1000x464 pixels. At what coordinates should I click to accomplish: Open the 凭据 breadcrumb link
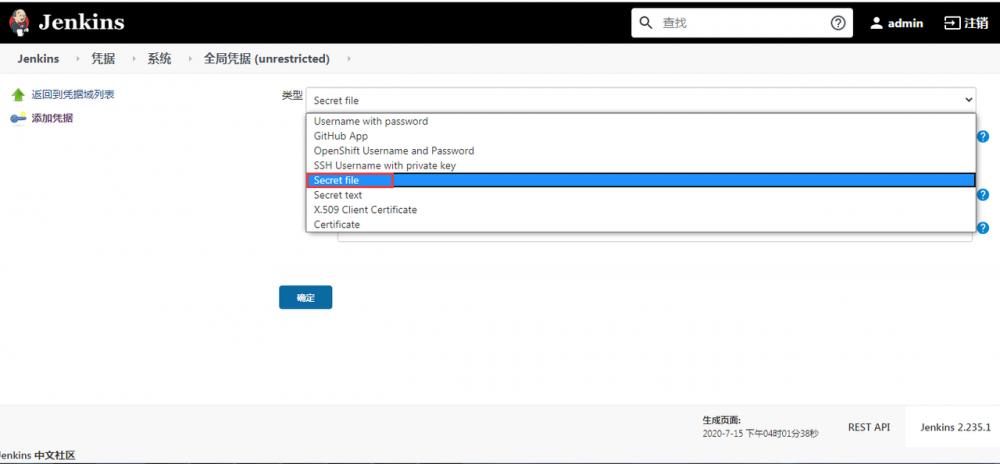pyautogui.click(x=103, y=59)
